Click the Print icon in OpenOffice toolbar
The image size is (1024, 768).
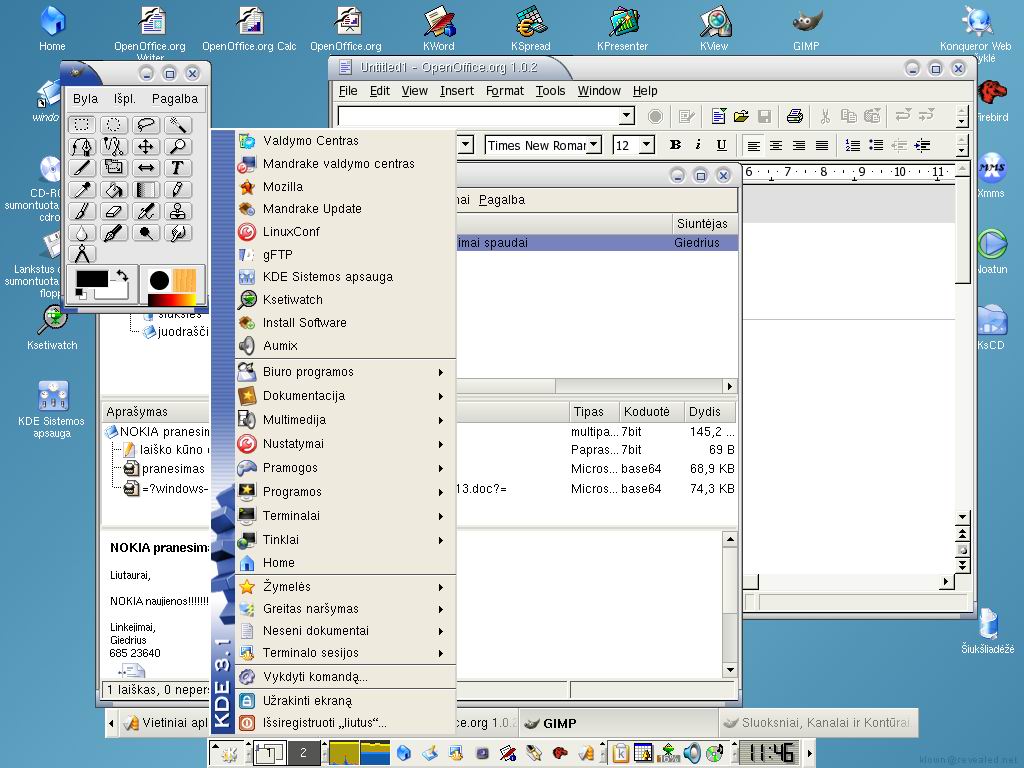point(794,117)
